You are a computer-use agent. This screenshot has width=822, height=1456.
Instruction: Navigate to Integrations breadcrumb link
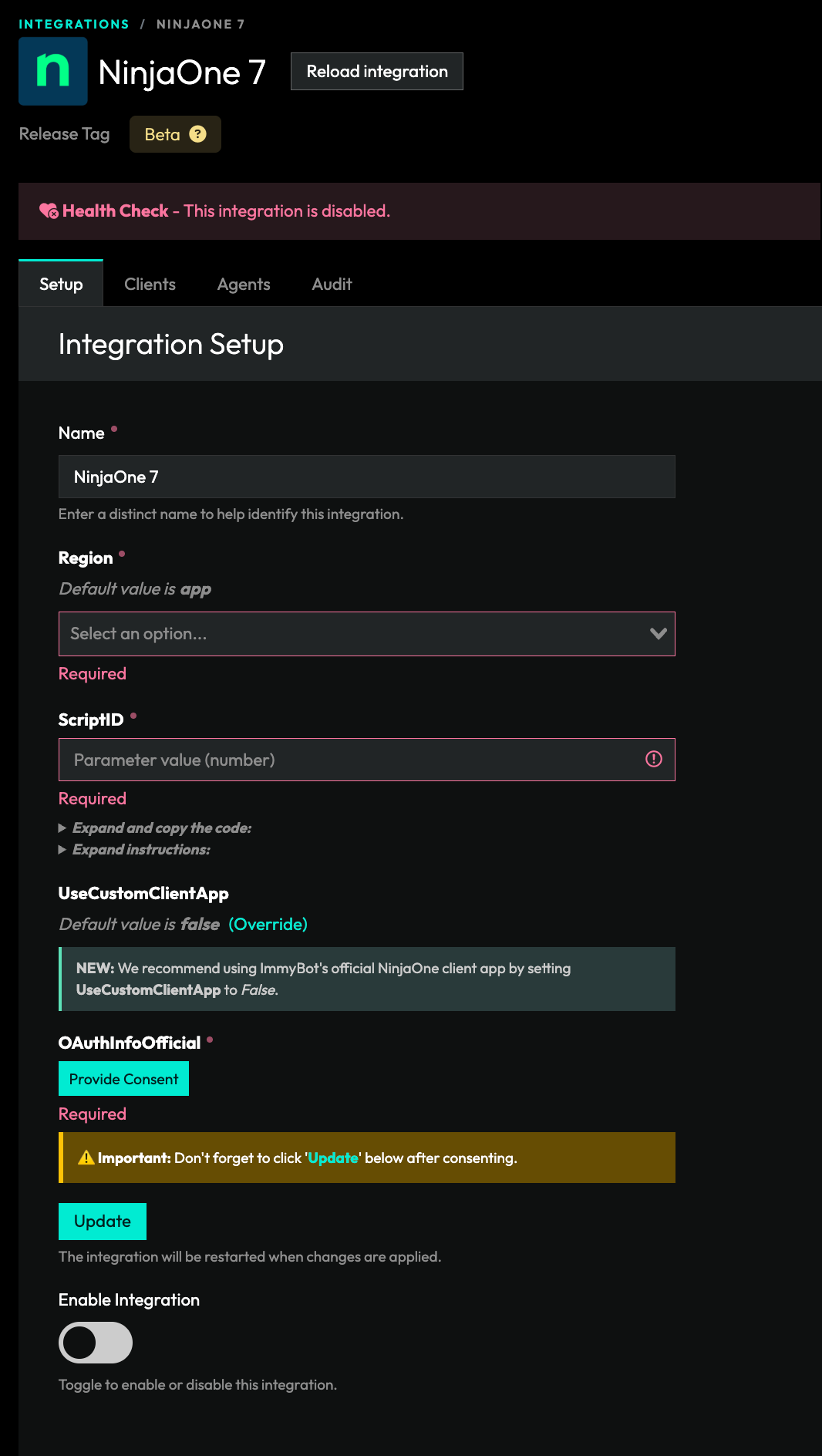(74, 25)
